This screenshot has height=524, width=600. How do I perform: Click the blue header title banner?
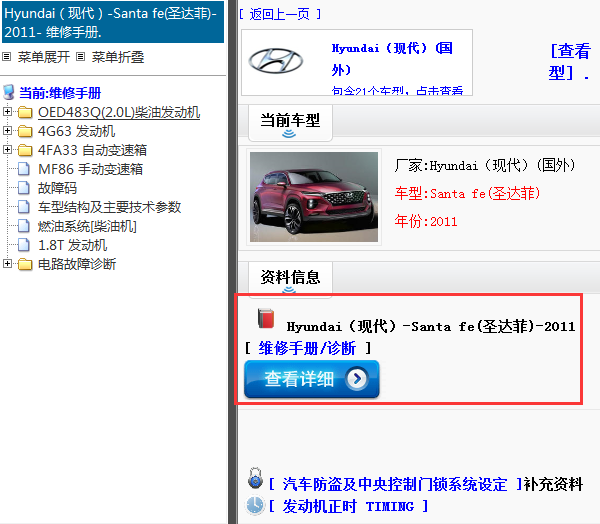113,22
